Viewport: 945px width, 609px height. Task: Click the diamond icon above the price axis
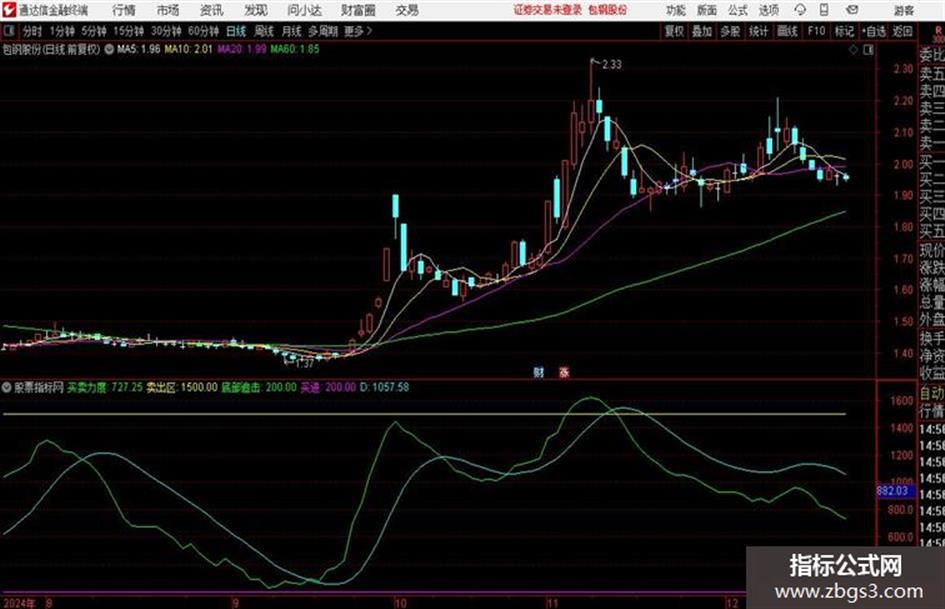tap(853, 50)
